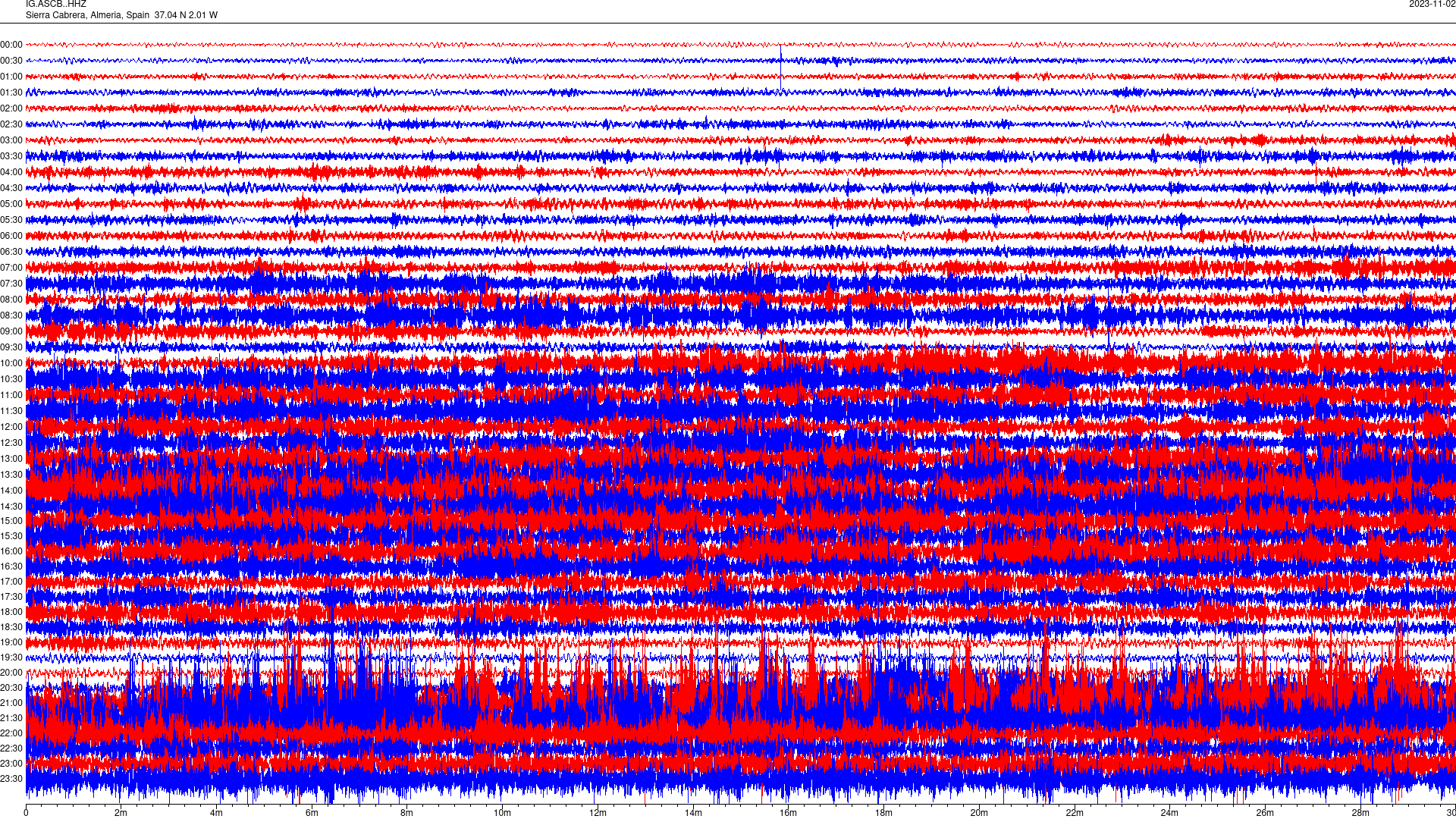Select the 01:00 trace label
This screenshot has height=819, width=1456.
[11, 77]
